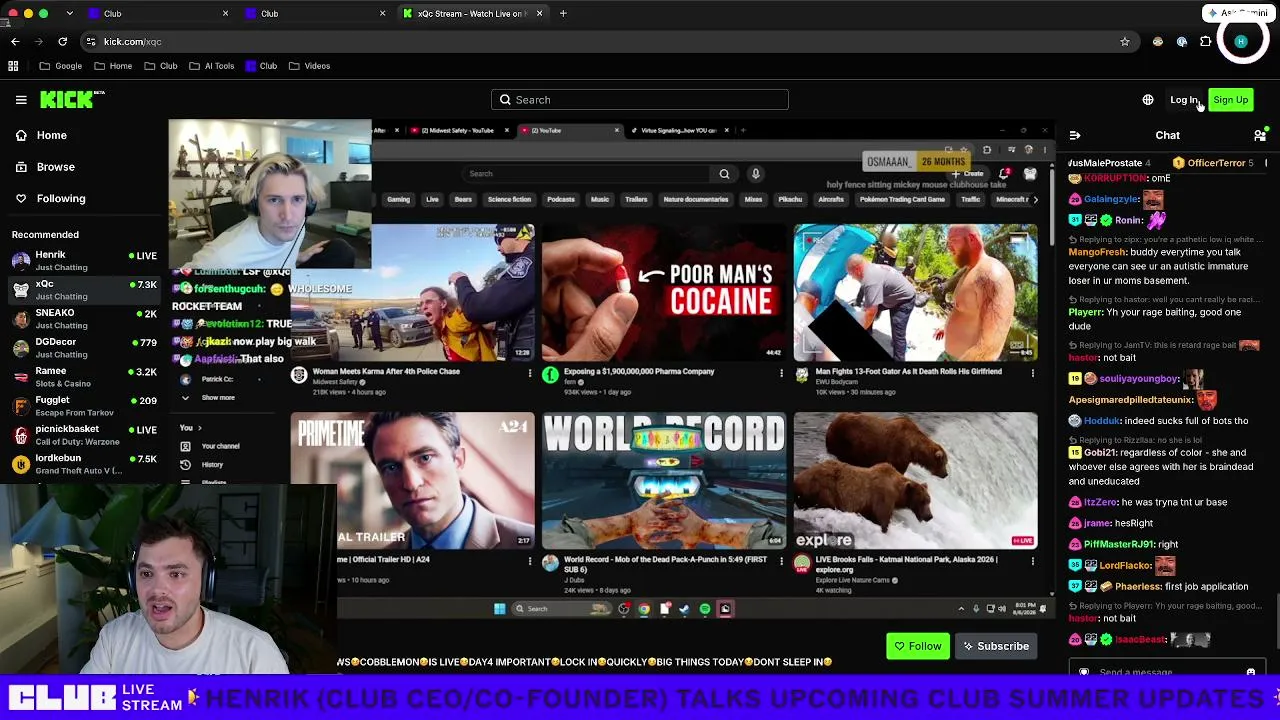Image resolution: width=1280 pixels, height=720 pixels.
Task: Click the streamed YouTube microphone search icon
Action: tap(756, 174)
